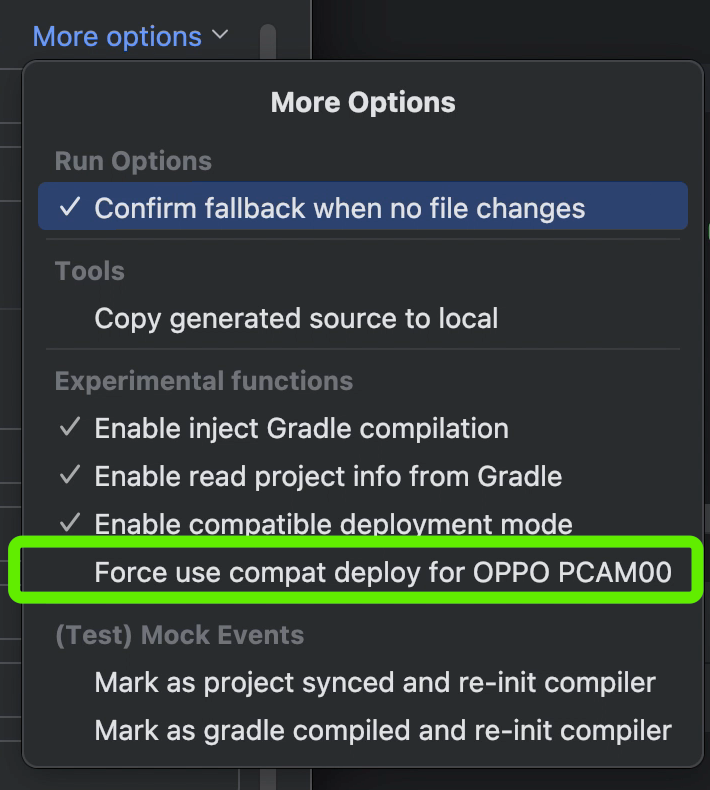Click checkmark icon next to inject Gradle compilation

click(x=70, y=427)
